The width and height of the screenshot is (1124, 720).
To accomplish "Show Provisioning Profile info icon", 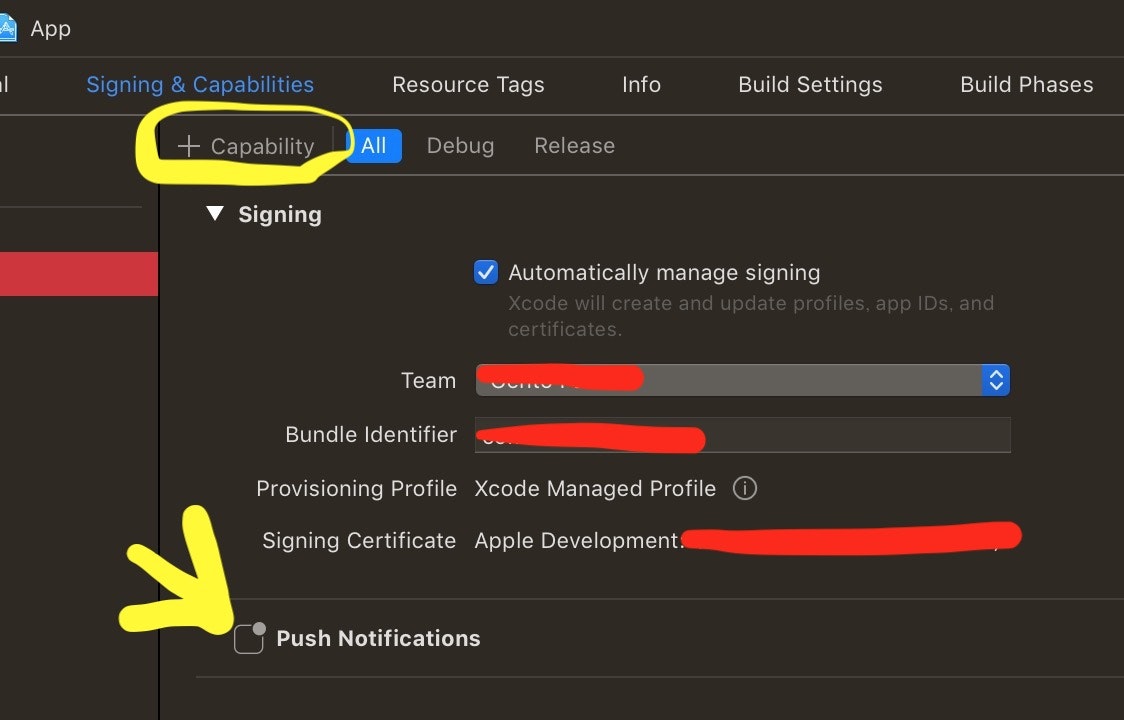I will 745,488.
